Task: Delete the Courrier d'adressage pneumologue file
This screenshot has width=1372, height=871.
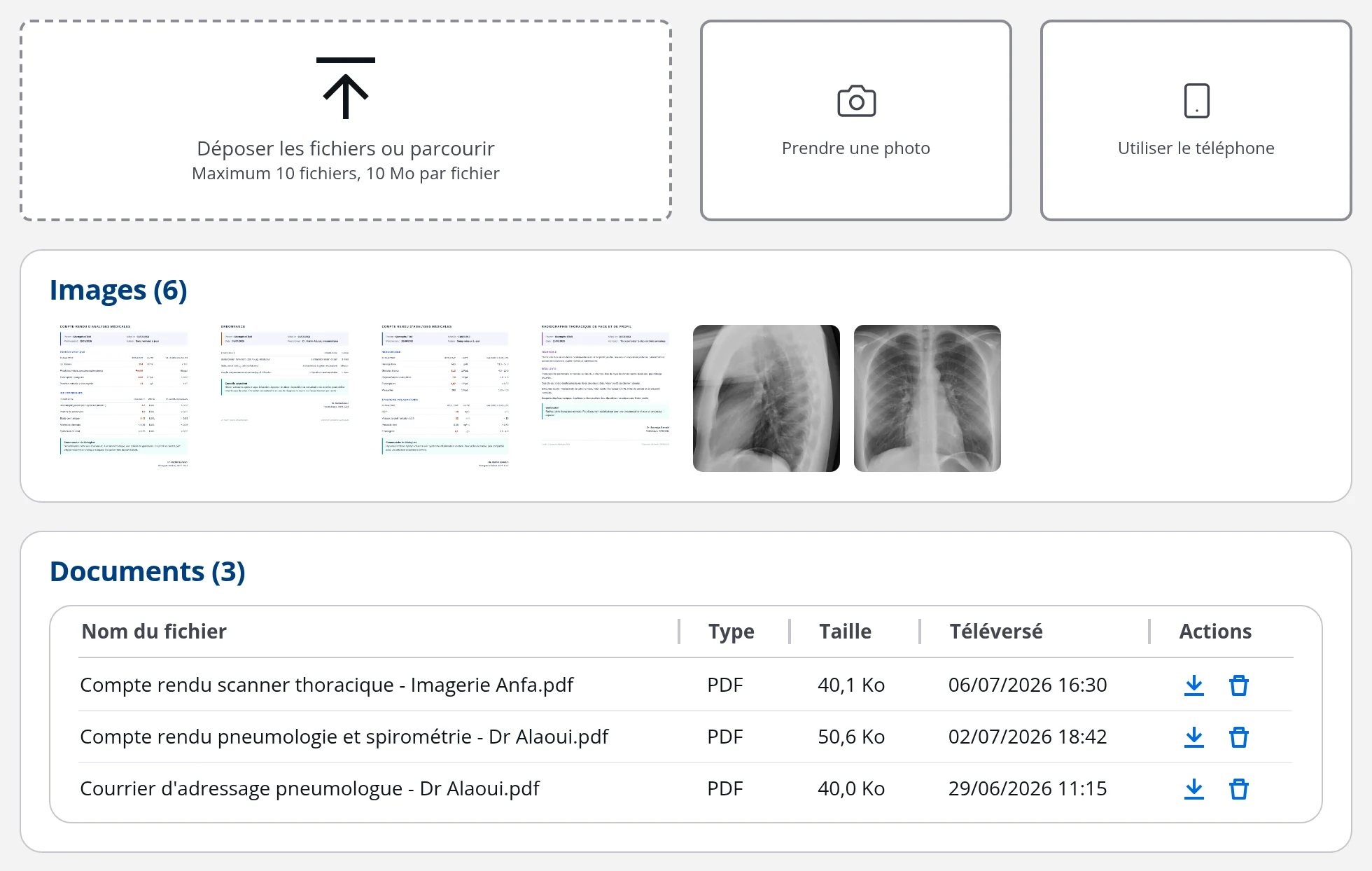Action: (x=1239, y=788)
